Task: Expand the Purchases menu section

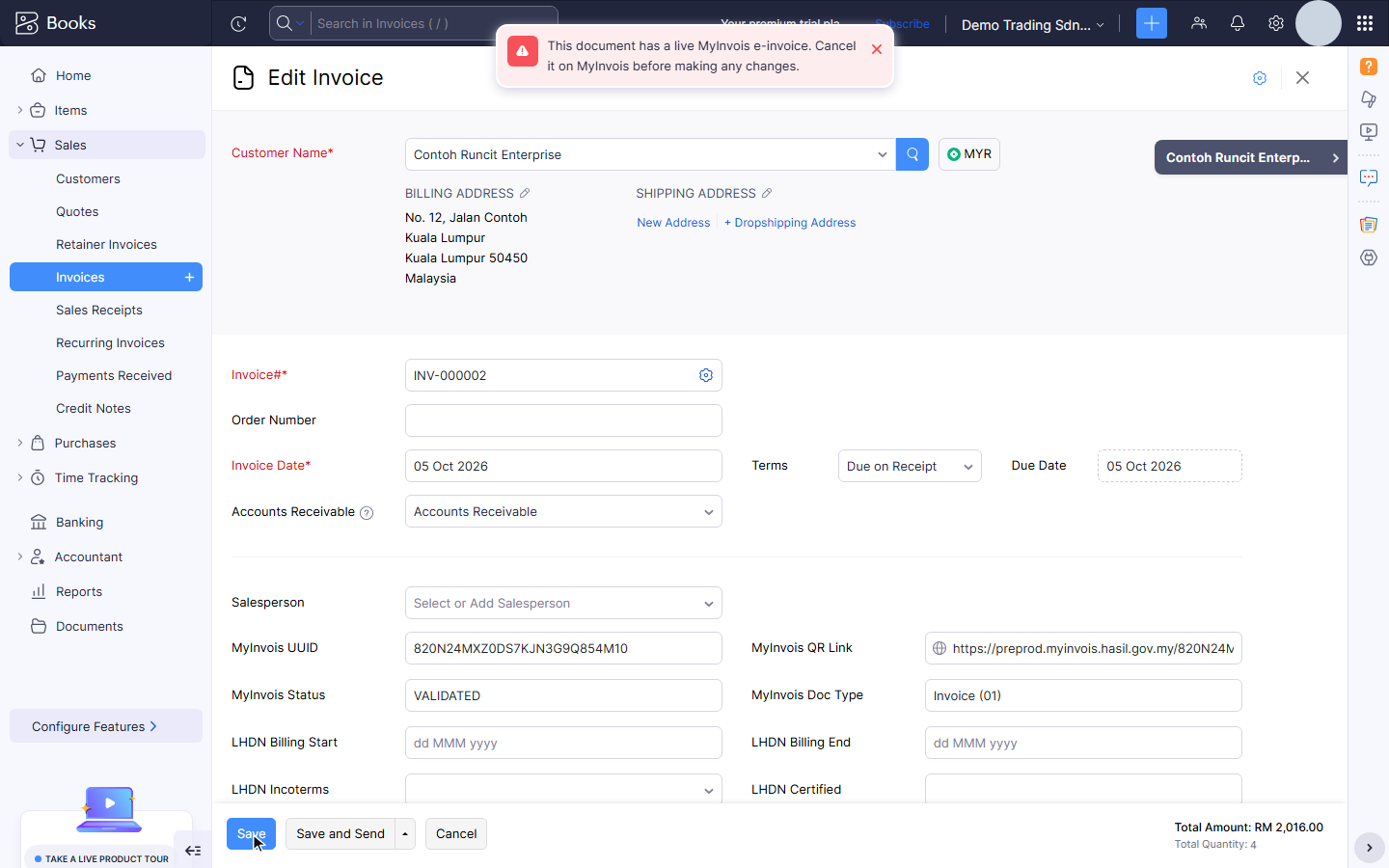Action: coord(85,443)
